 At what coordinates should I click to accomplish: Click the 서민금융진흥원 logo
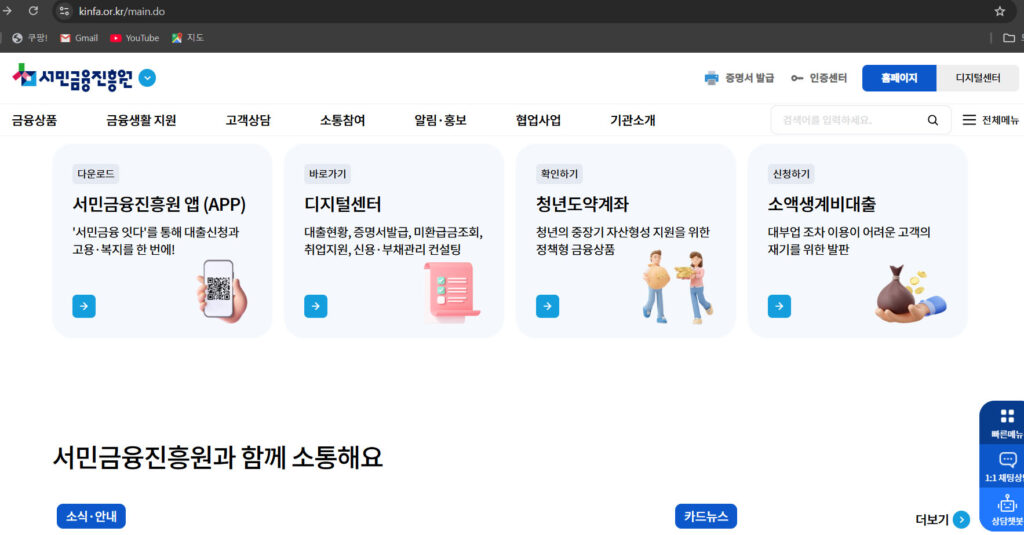click(x=72, y=78)
